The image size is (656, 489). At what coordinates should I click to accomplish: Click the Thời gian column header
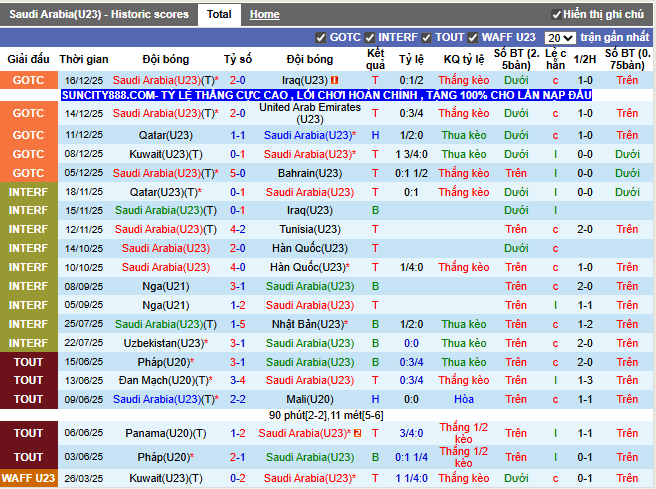(84, 59)
